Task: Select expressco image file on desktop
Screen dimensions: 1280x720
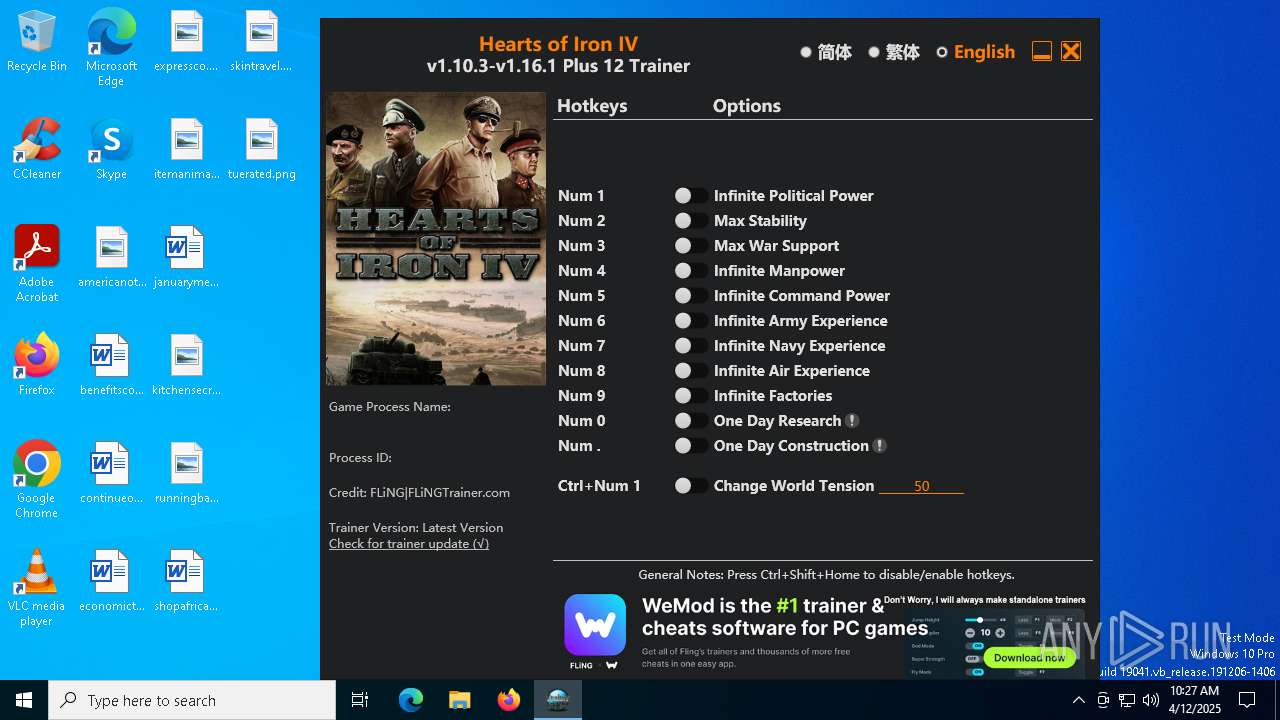Action: coord(186,42)
